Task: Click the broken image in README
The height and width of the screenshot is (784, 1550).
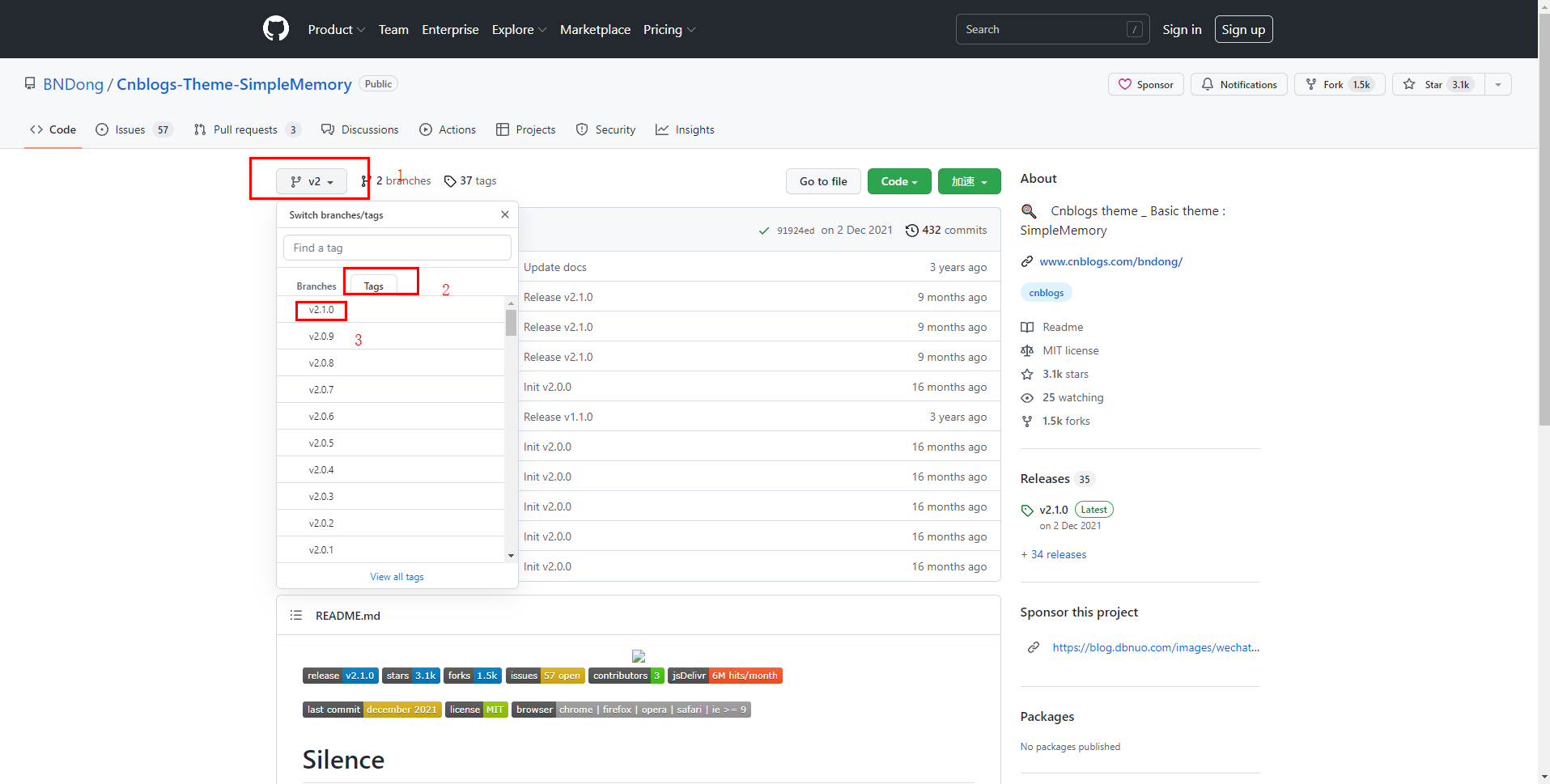Action: [x=639, y=655]
